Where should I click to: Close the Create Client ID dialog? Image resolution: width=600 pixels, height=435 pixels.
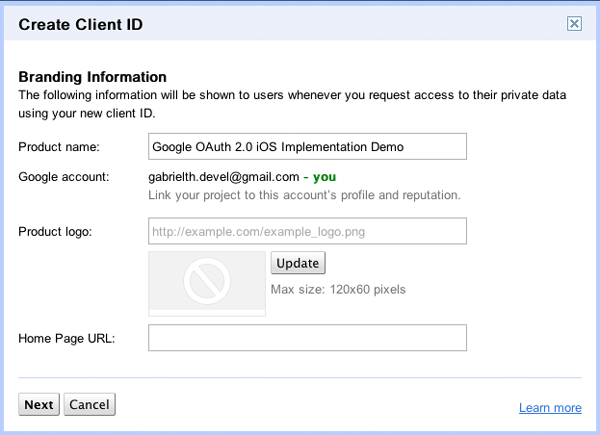click(574, 24)
